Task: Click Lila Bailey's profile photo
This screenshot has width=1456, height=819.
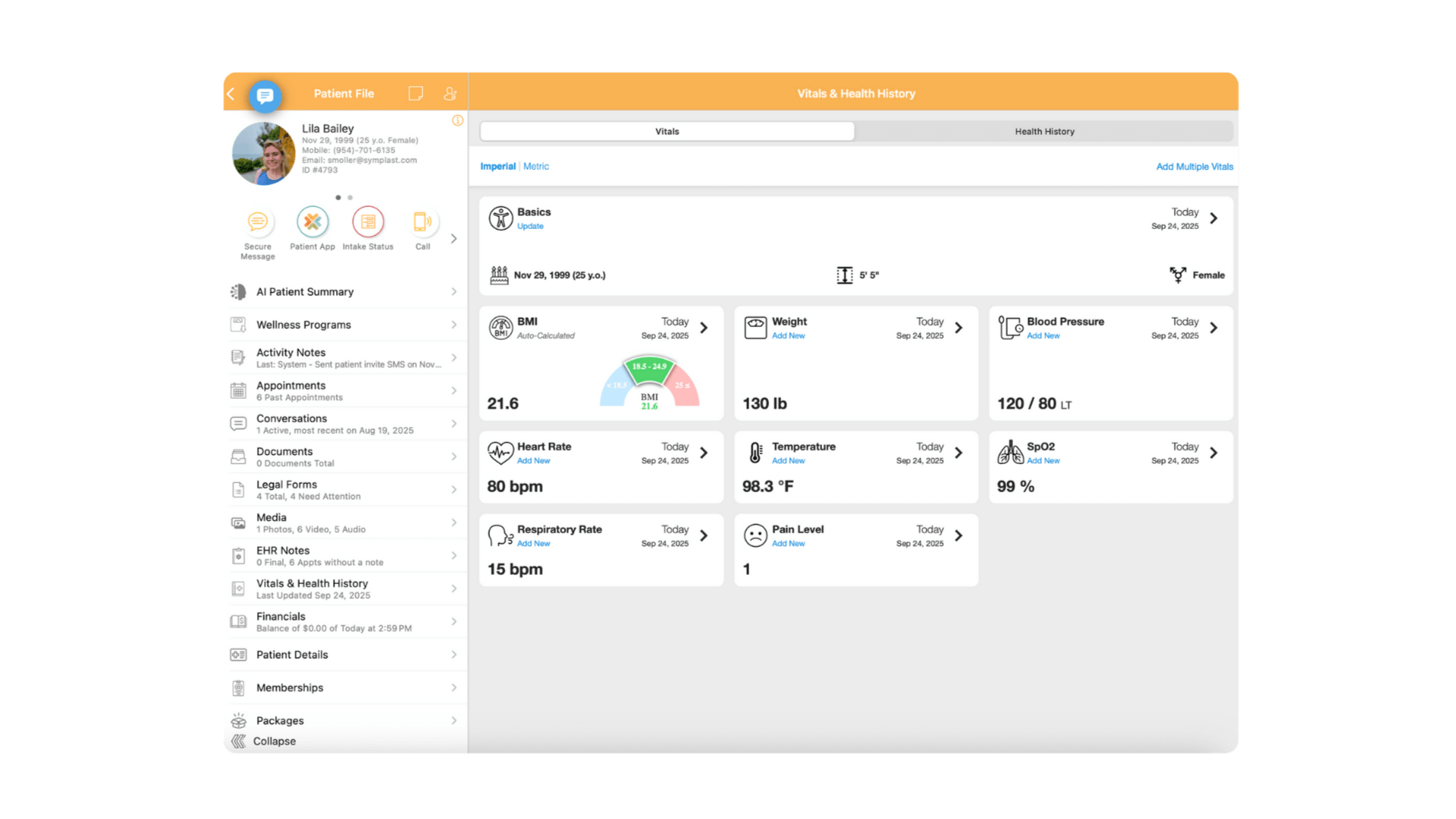Action: tap(263, 153)
